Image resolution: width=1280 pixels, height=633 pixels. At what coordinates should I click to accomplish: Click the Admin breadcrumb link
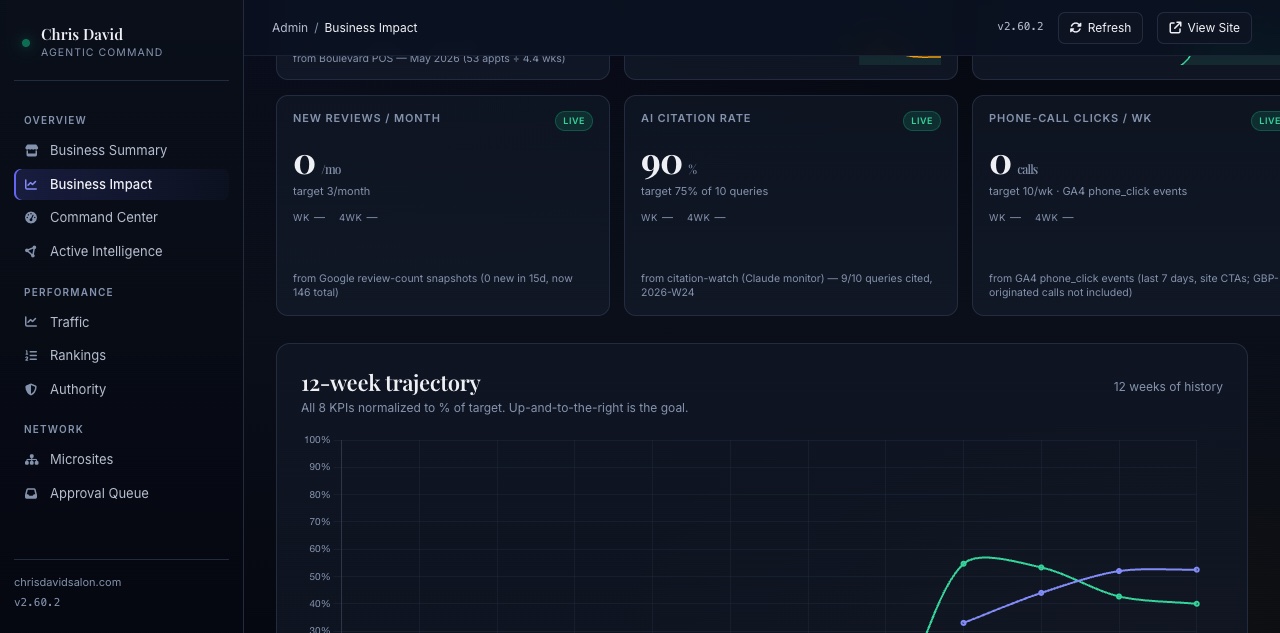click(290, 28)
